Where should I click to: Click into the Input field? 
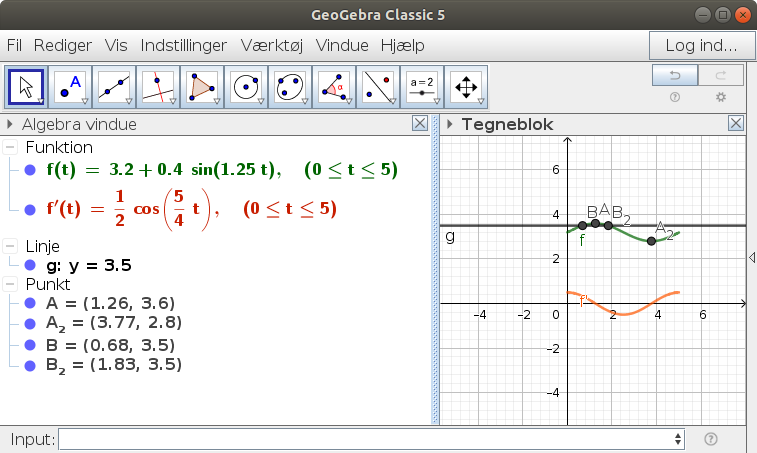coord(371,439)
